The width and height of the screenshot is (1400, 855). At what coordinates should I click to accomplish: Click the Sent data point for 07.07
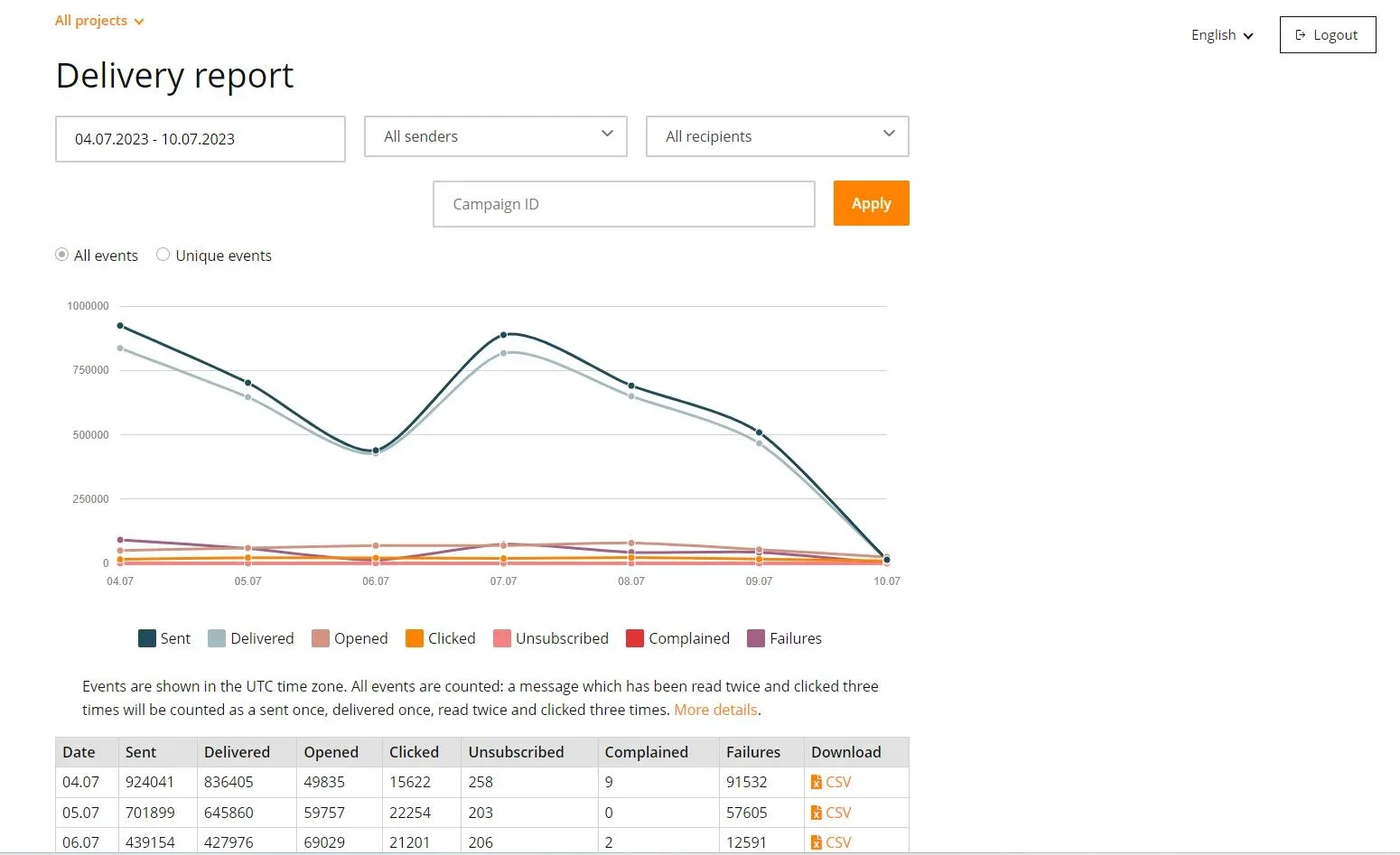pyautogui.click(x=503, y=335)
